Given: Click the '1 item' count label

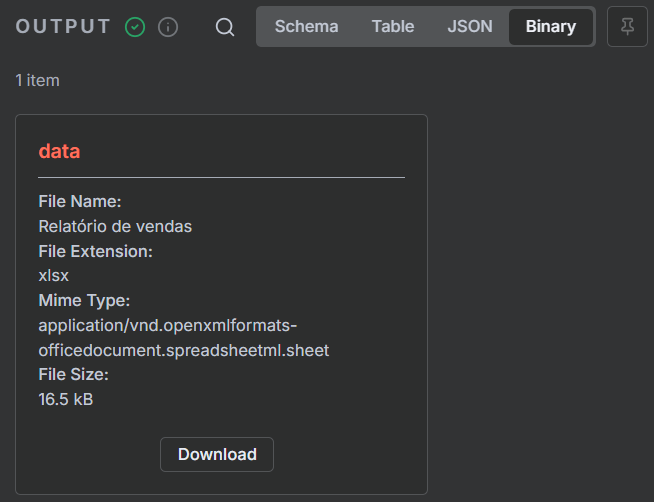Looking at the screenshot, I should 38,80.
